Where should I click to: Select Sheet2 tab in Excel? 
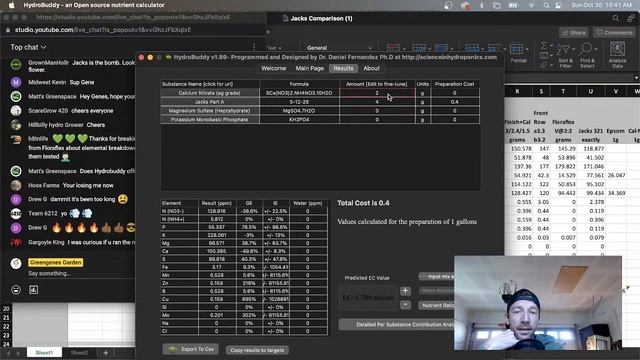coord(79,353)
